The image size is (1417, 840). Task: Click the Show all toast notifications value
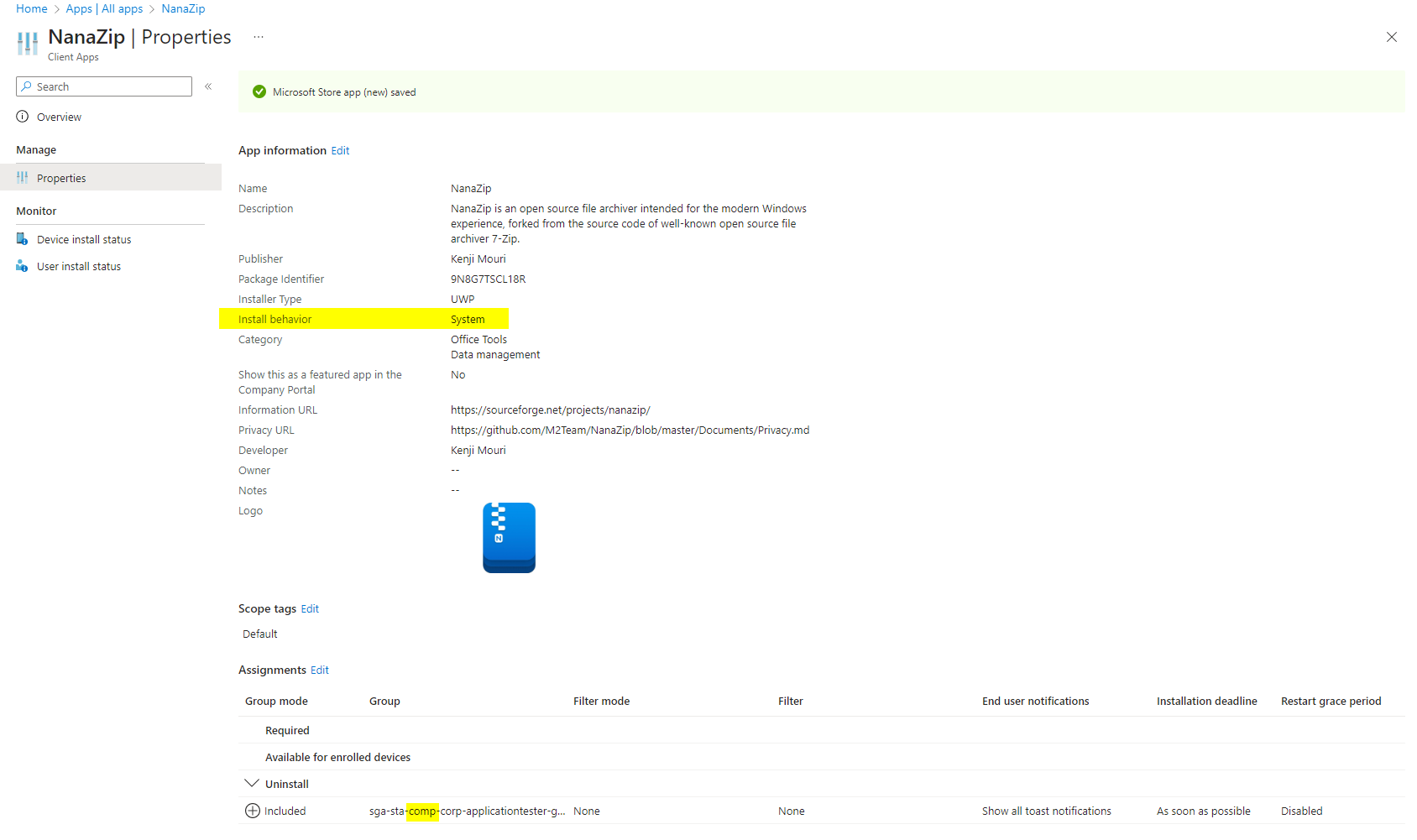[x=1046, y=811]
